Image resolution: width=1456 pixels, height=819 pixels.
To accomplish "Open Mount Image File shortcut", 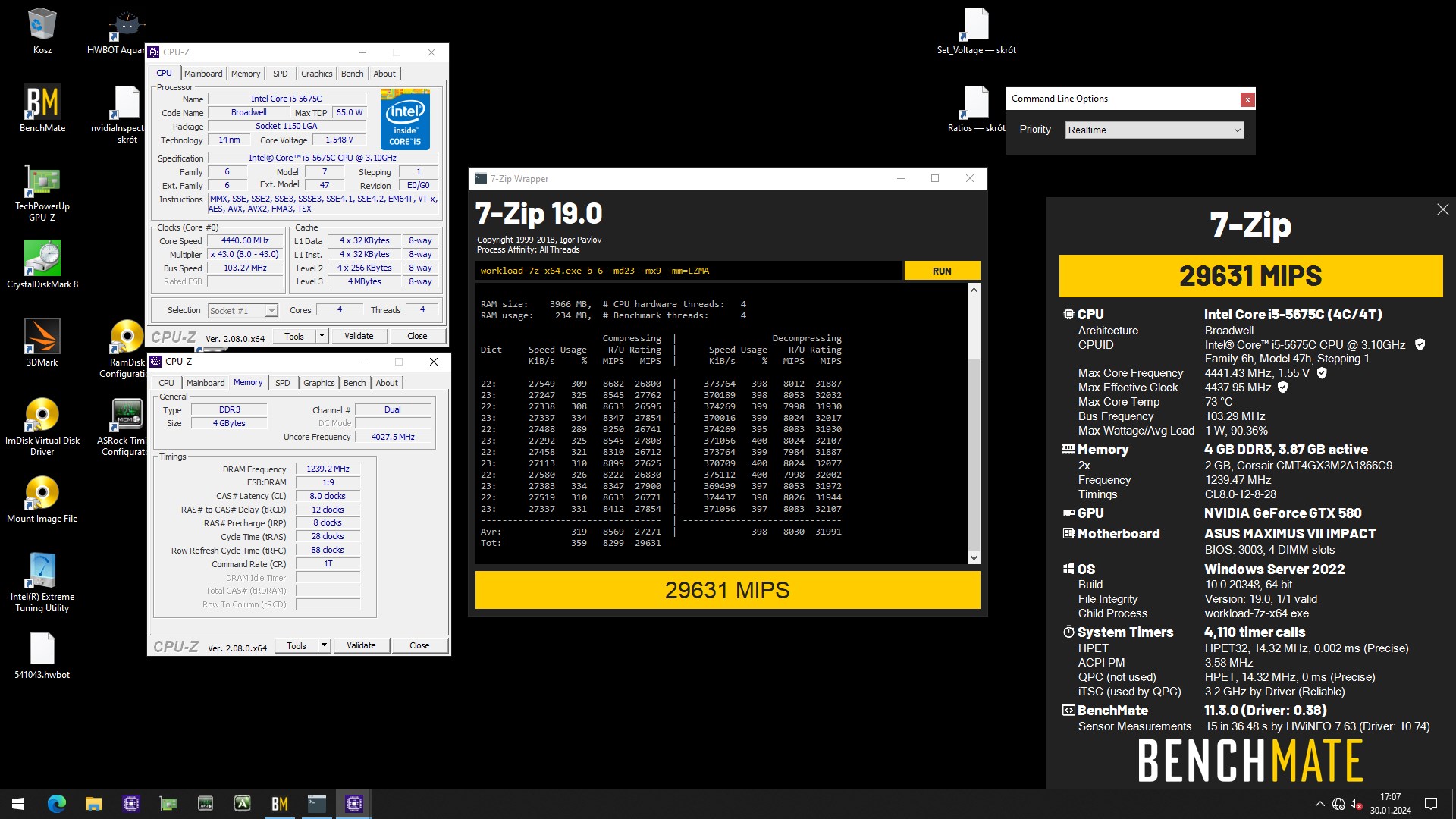I will pos(42,499).
